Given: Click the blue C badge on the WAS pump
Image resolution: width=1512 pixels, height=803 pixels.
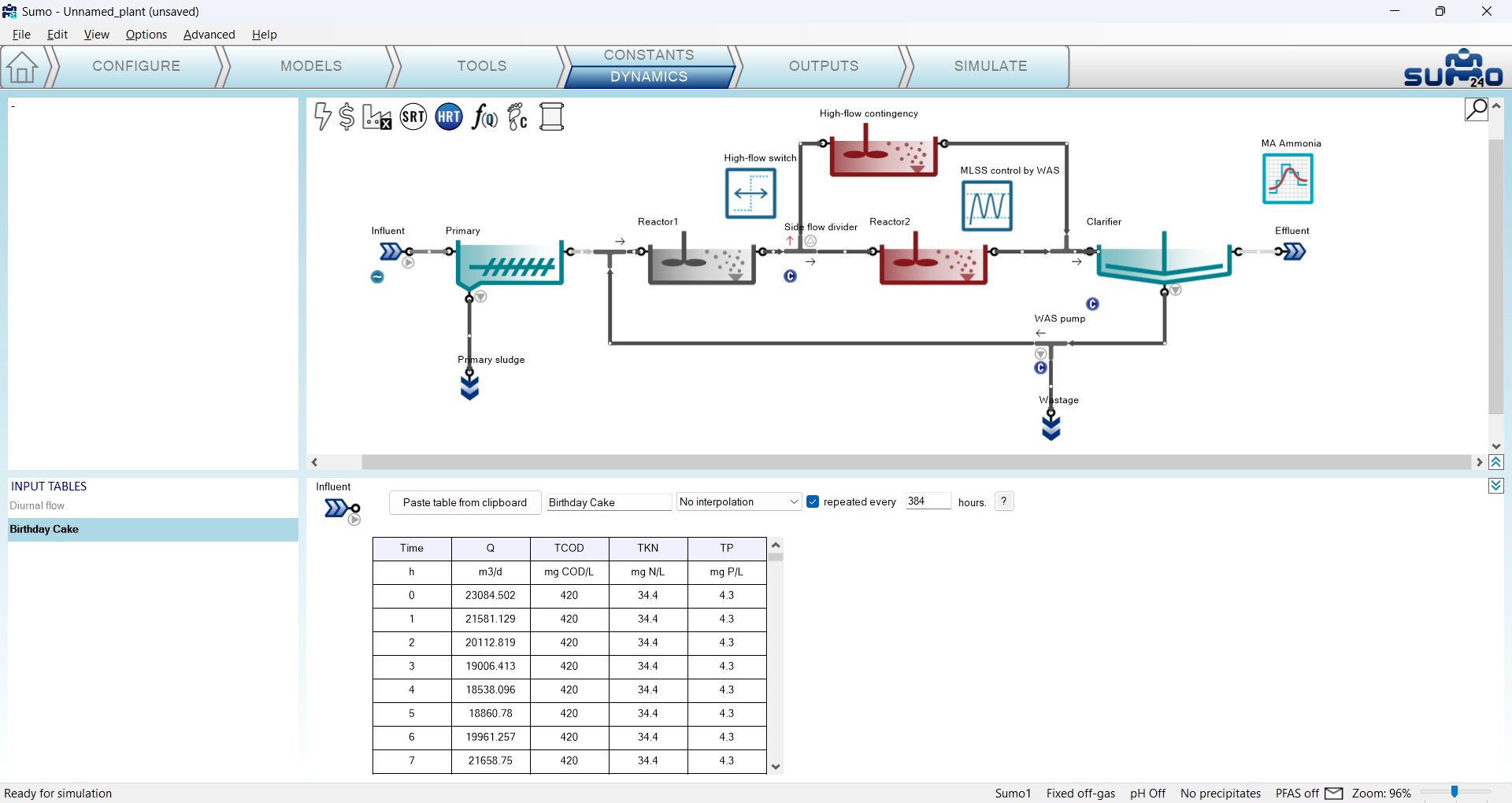Looking at the screenshot, I should pyautogui.click(x=1040, y=368).
